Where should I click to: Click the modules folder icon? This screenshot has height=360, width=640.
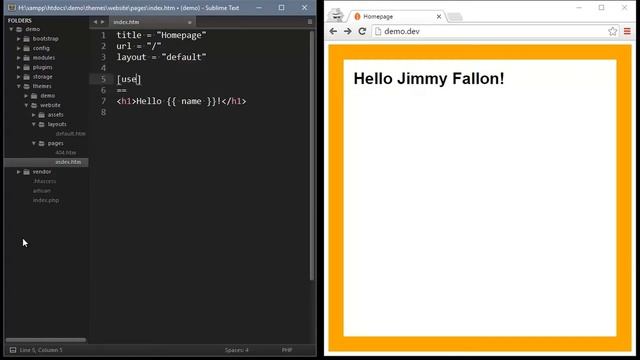[27, 58]
